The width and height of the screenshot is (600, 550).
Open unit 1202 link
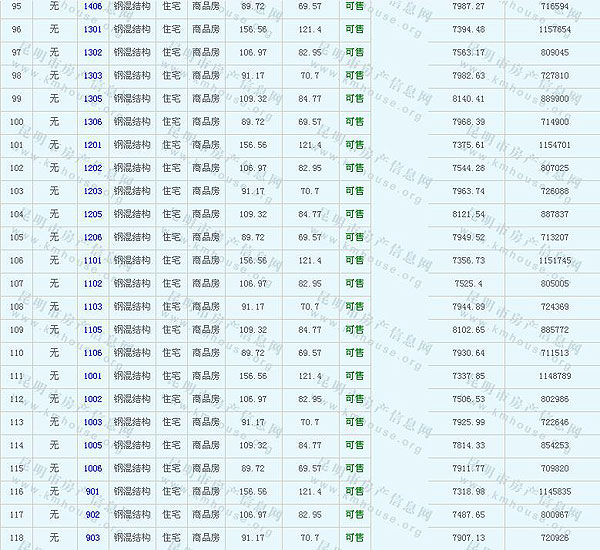(x=92, y=168)
